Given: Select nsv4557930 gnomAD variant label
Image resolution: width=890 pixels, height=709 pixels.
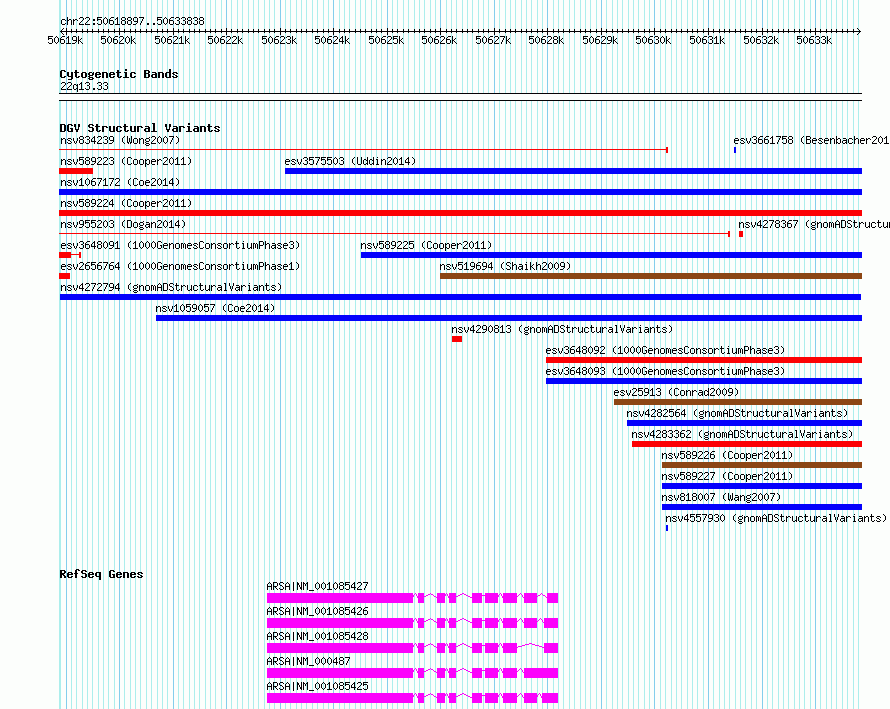Looking at the screenshot, I should 776,518.
